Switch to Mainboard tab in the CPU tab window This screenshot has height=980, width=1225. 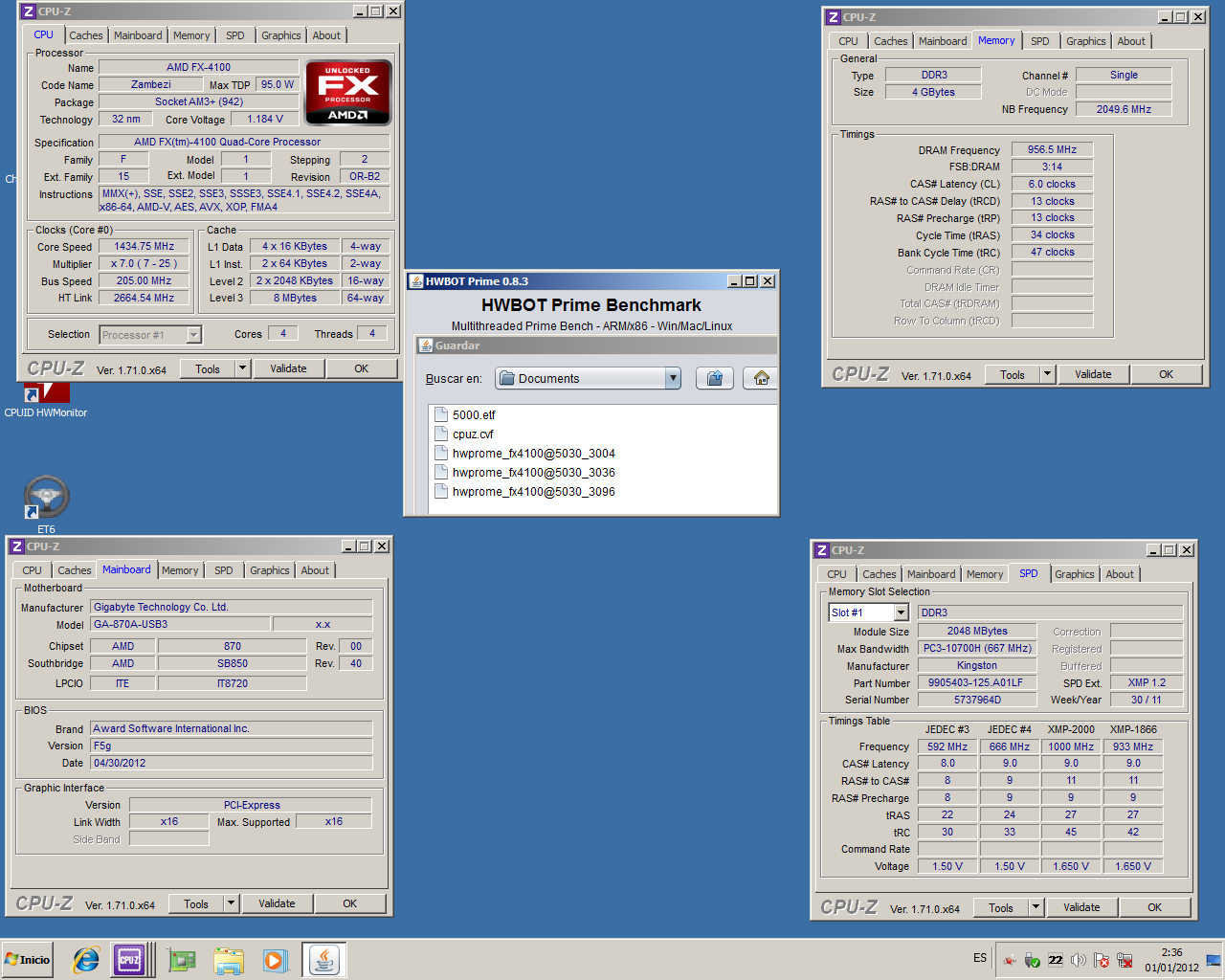point(138,35)
